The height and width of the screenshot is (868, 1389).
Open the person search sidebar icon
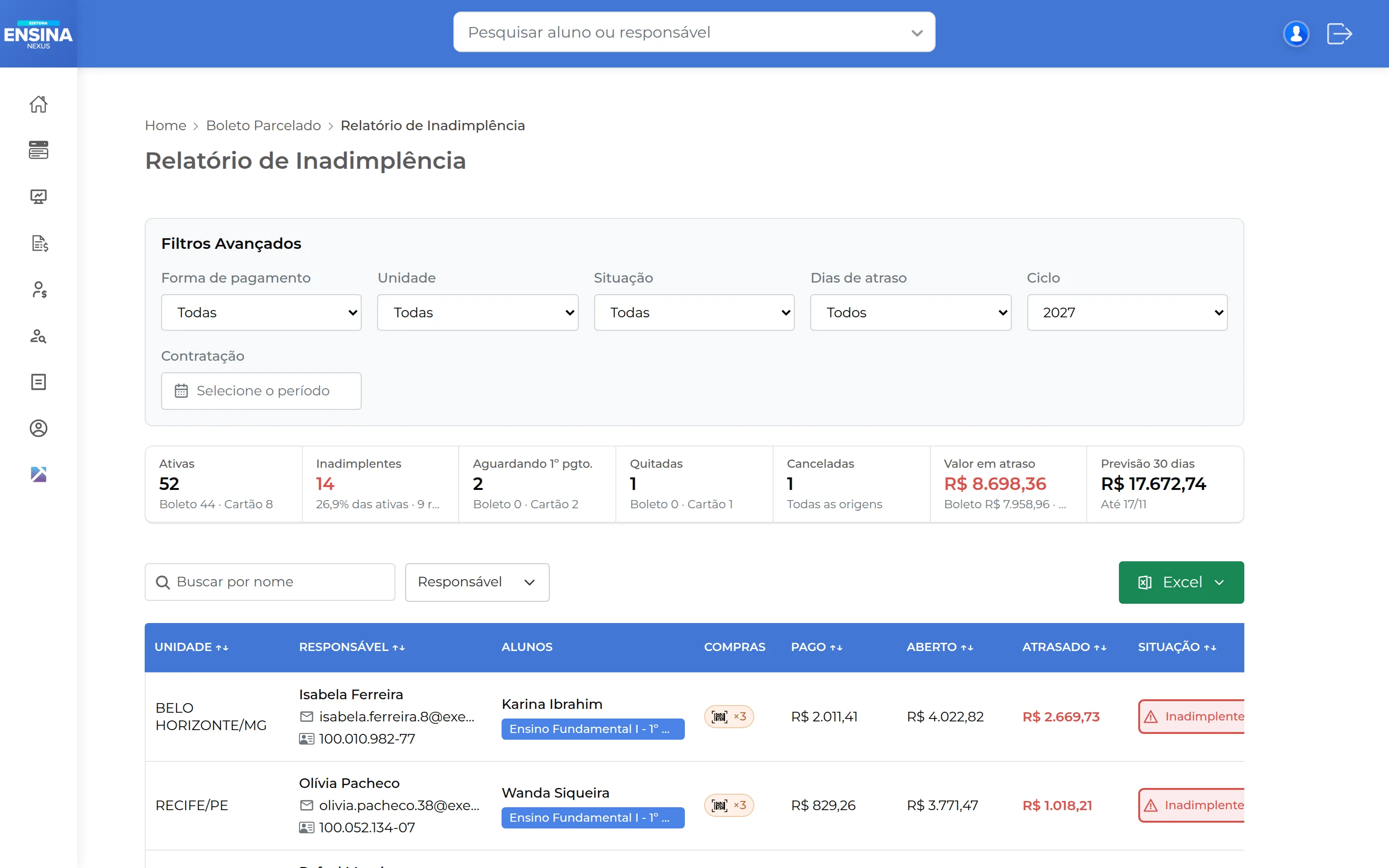pos(39,336)
